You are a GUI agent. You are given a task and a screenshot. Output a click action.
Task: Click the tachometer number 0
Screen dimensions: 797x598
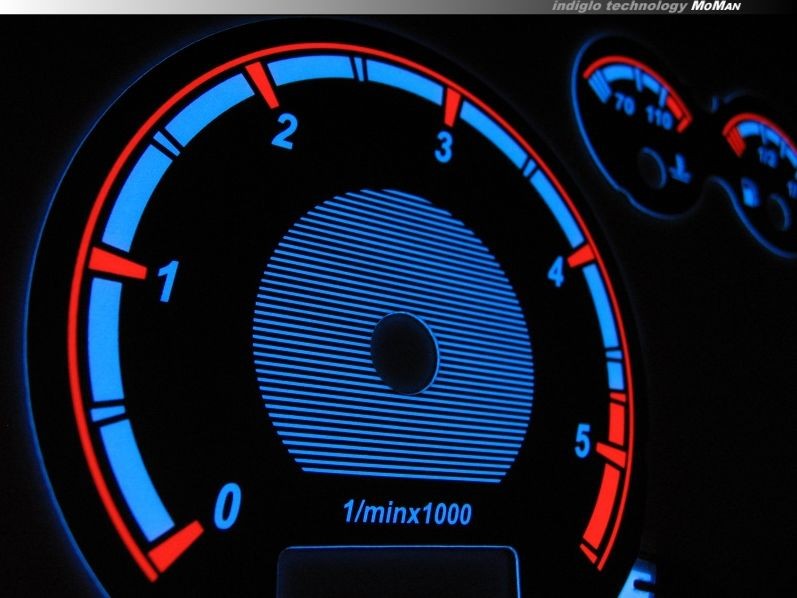(227, 507)
